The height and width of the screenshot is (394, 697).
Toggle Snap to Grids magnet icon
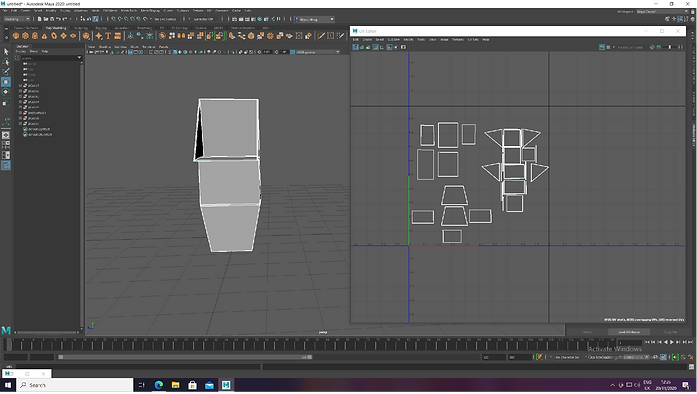[114, 19]
